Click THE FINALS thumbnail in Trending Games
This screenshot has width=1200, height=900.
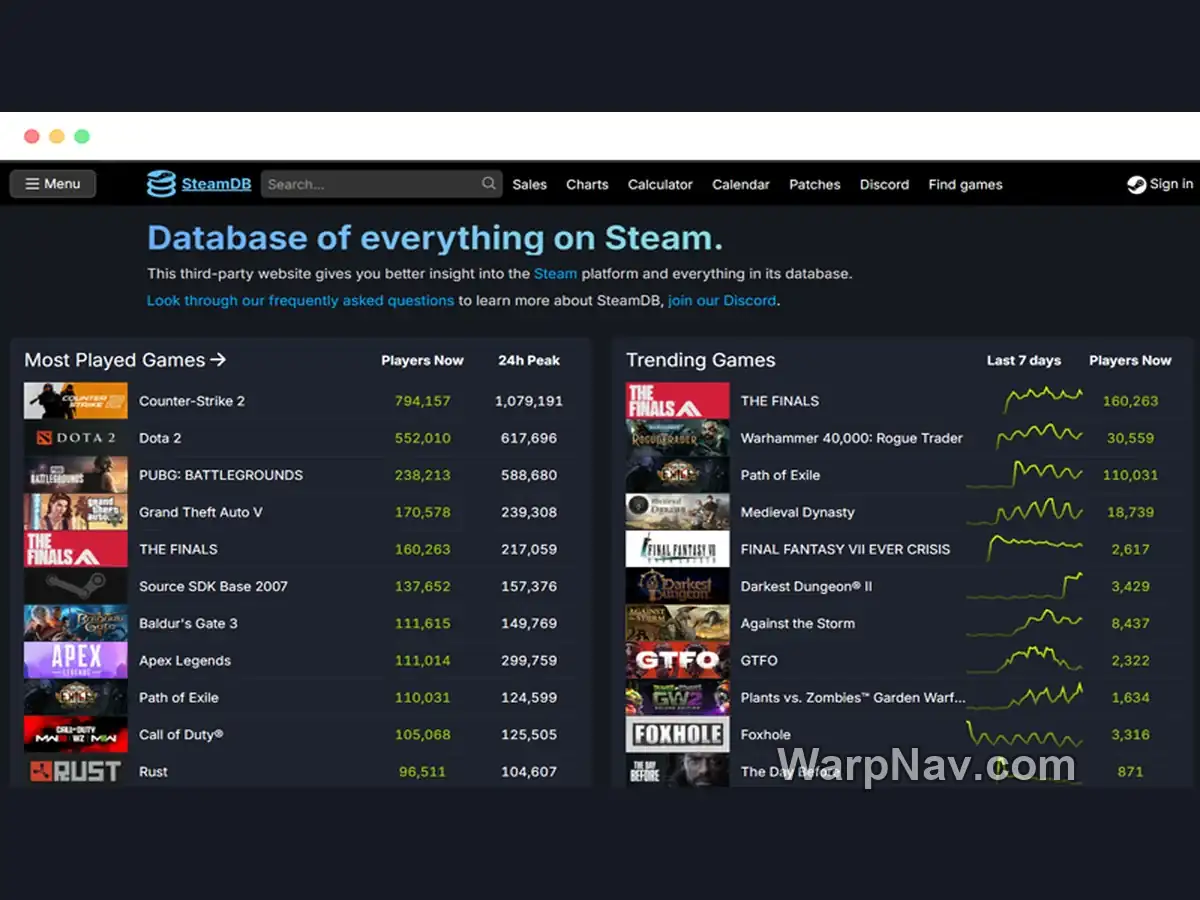click(x=678, y=401)
